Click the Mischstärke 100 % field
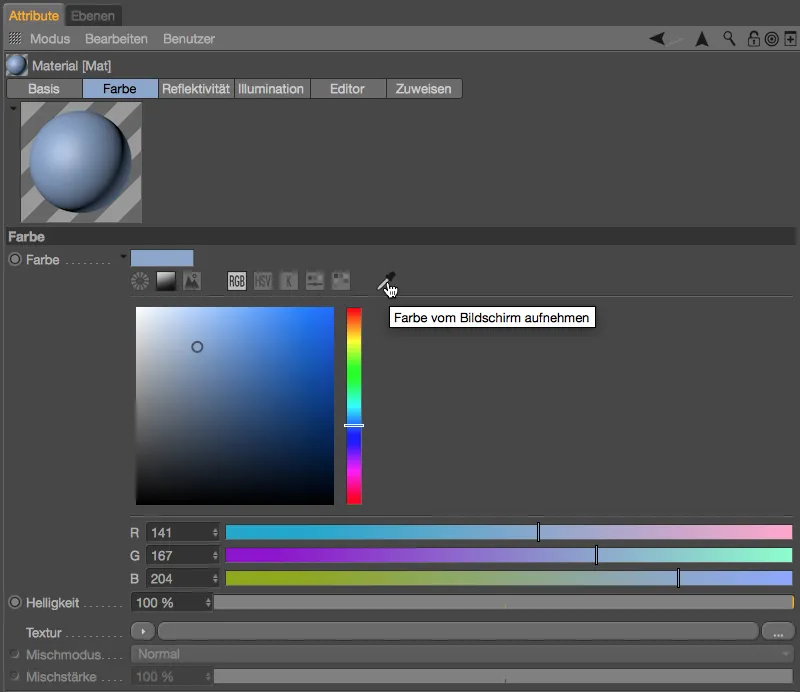The width and height of the screenshot is (800, 692). [168, 677]
